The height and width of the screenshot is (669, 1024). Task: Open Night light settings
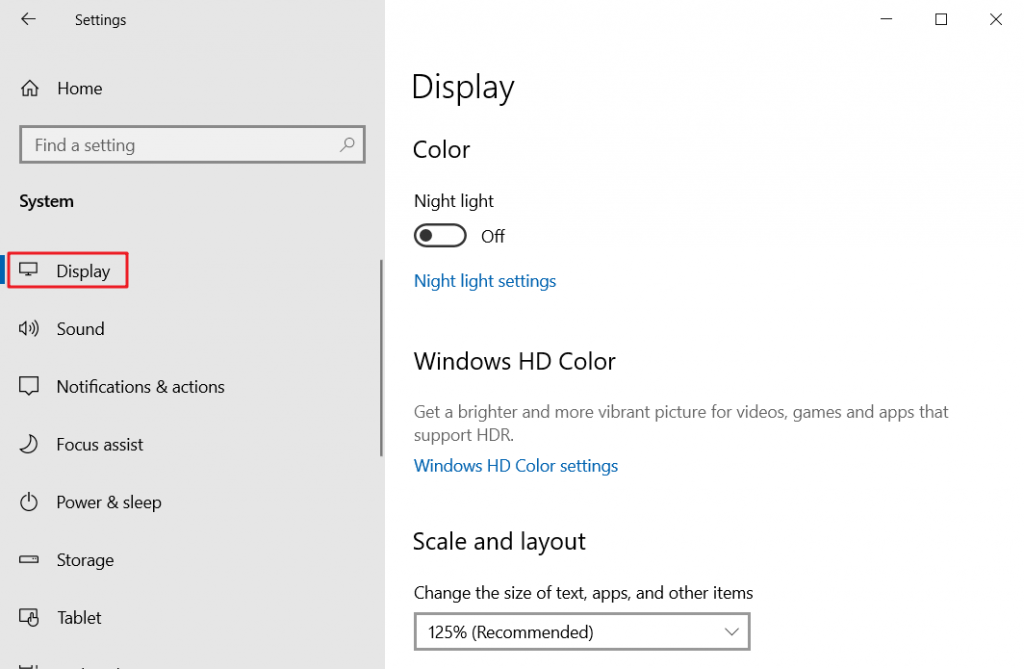coord(485,281)
